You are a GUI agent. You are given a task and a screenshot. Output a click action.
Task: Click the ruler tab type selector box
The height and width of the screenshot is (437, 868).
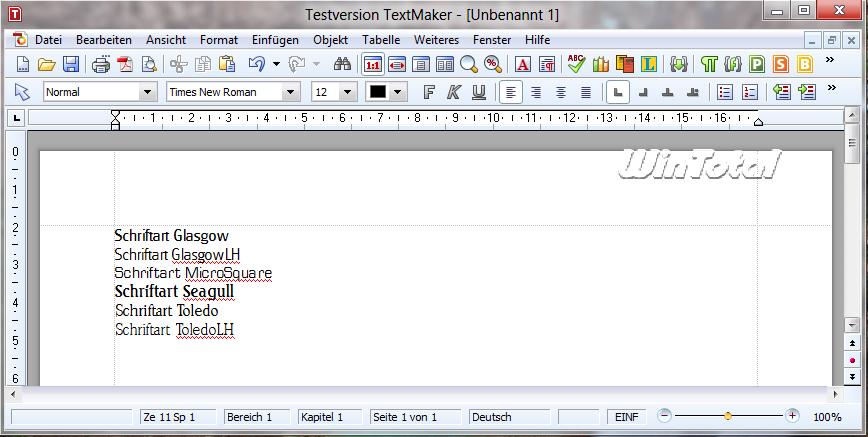pyautogui.click(x=16, y=117)
